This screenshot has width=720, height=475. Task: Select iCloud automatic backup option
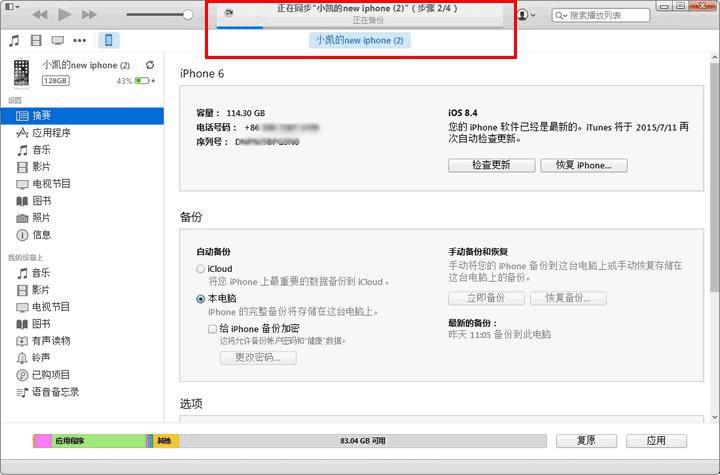[x=200, y=269]
